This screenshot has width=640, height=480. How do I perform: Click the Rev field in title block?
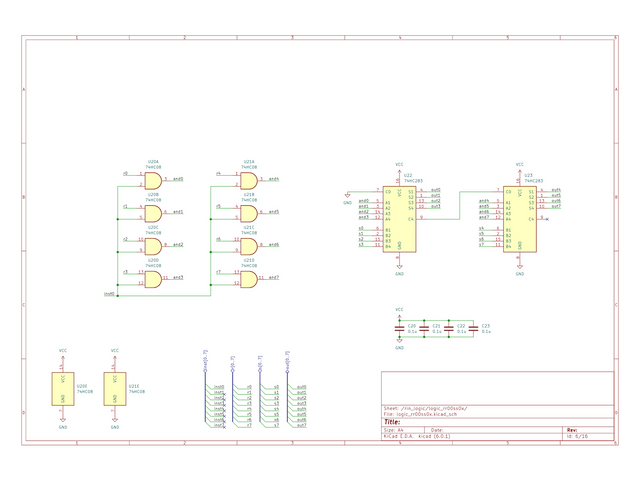coord(572,429)
